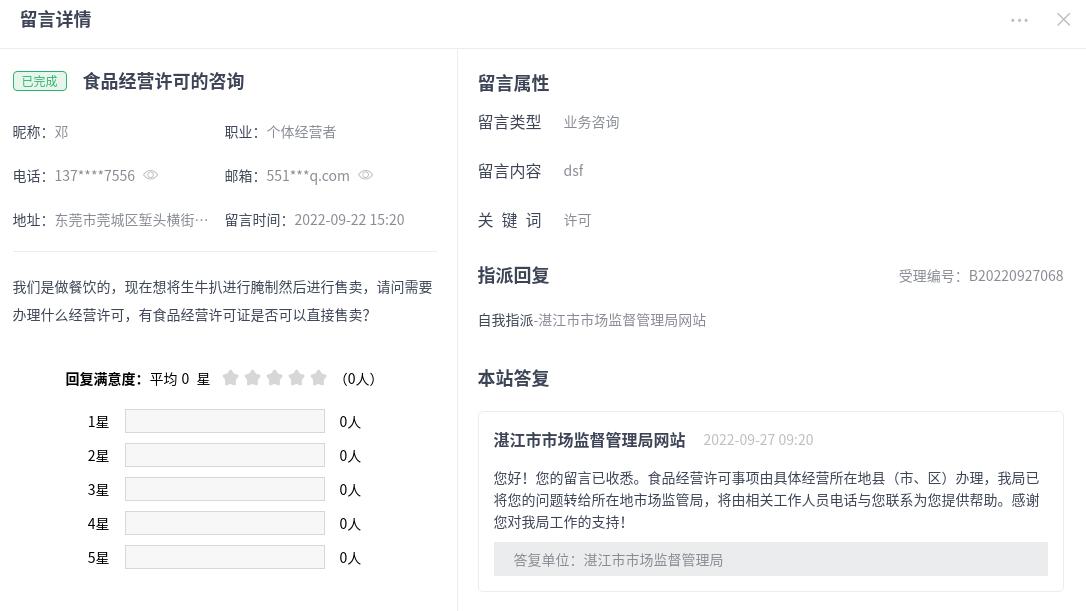Open the more options ellipsis menu
This screenshot has height=611, width=1086.
click(1019, 20)
